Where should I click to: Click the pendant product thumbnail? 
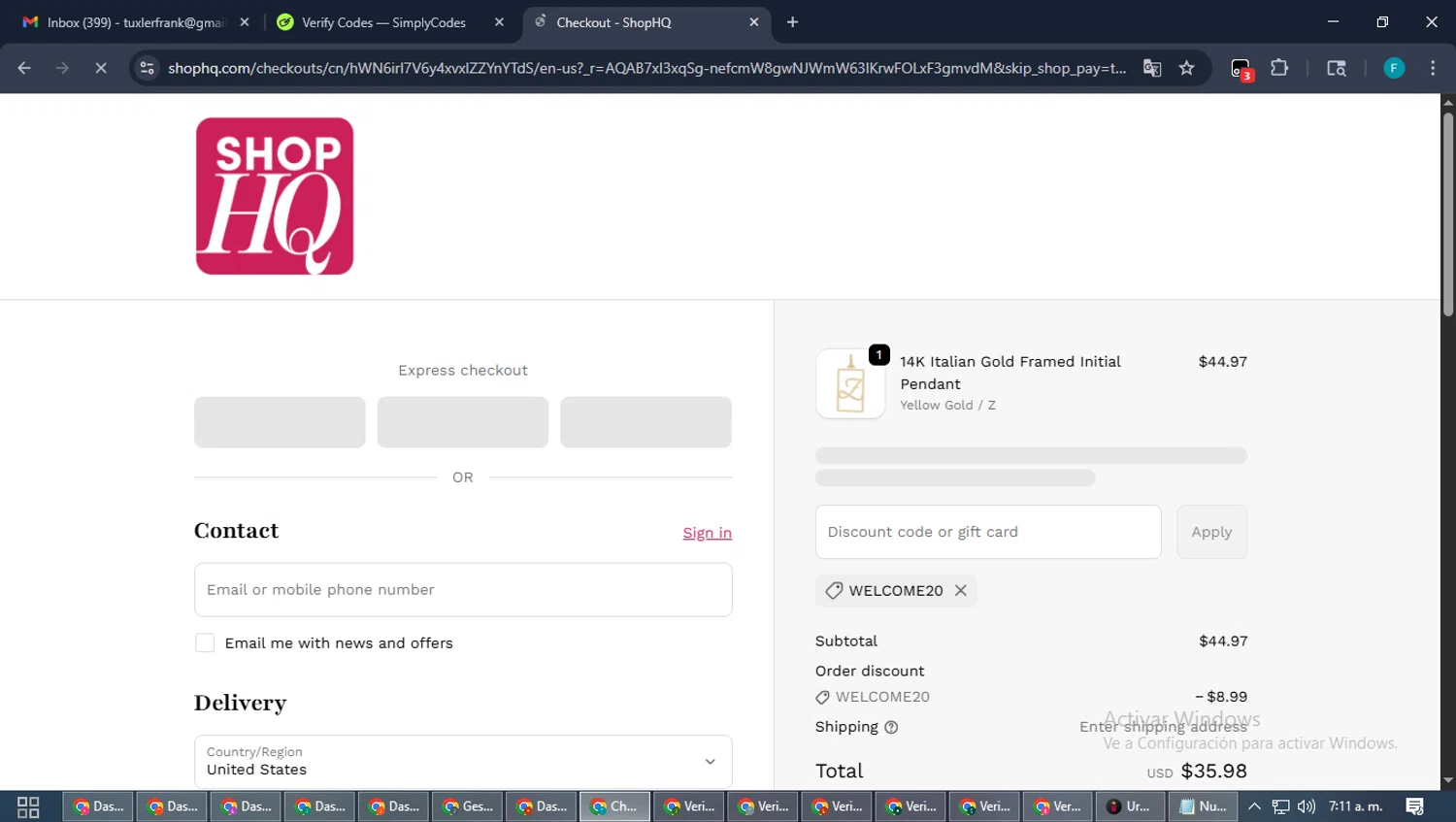point(850,384)
